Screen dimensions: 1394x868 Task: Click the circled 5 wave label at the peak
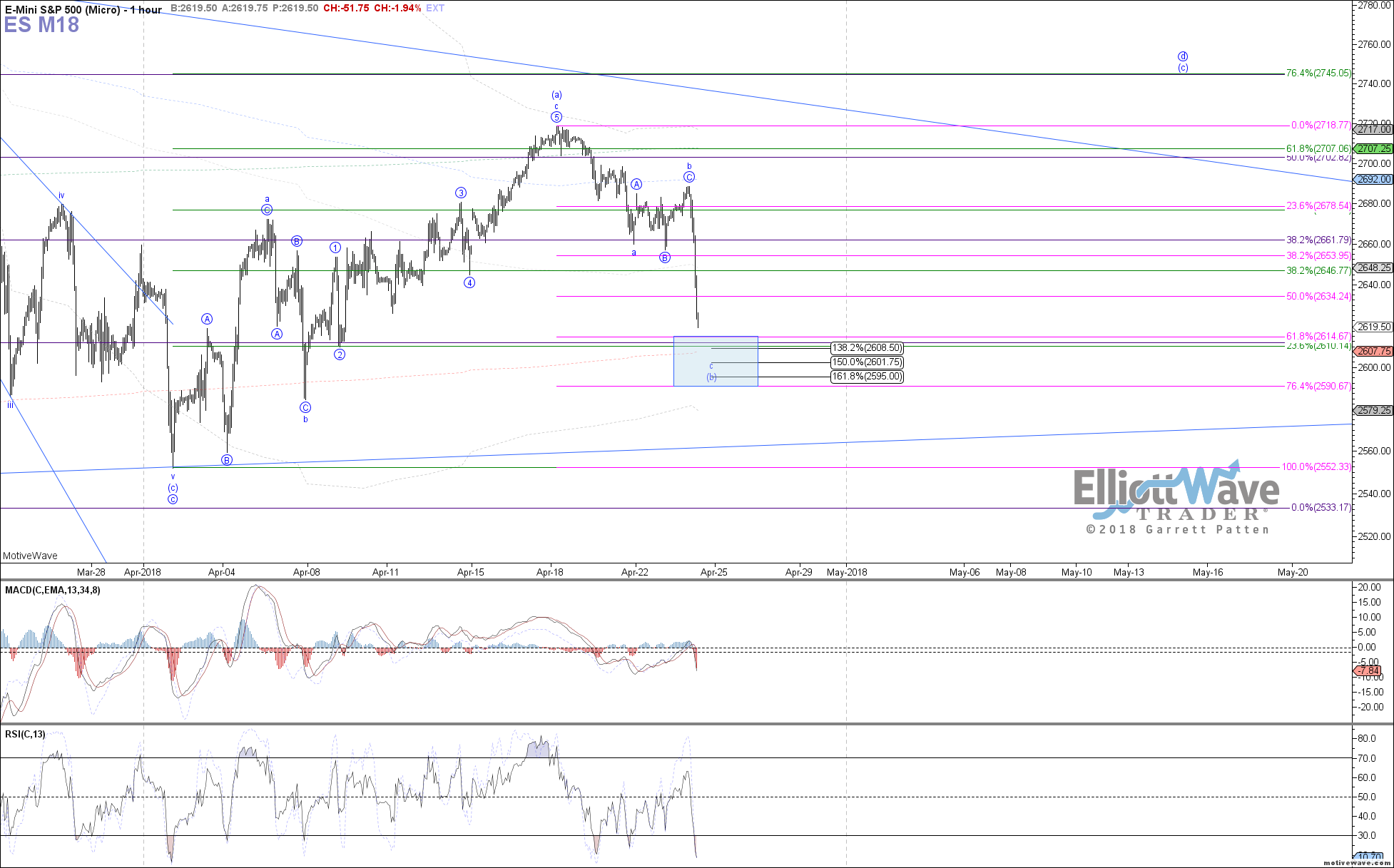point(556,117)
